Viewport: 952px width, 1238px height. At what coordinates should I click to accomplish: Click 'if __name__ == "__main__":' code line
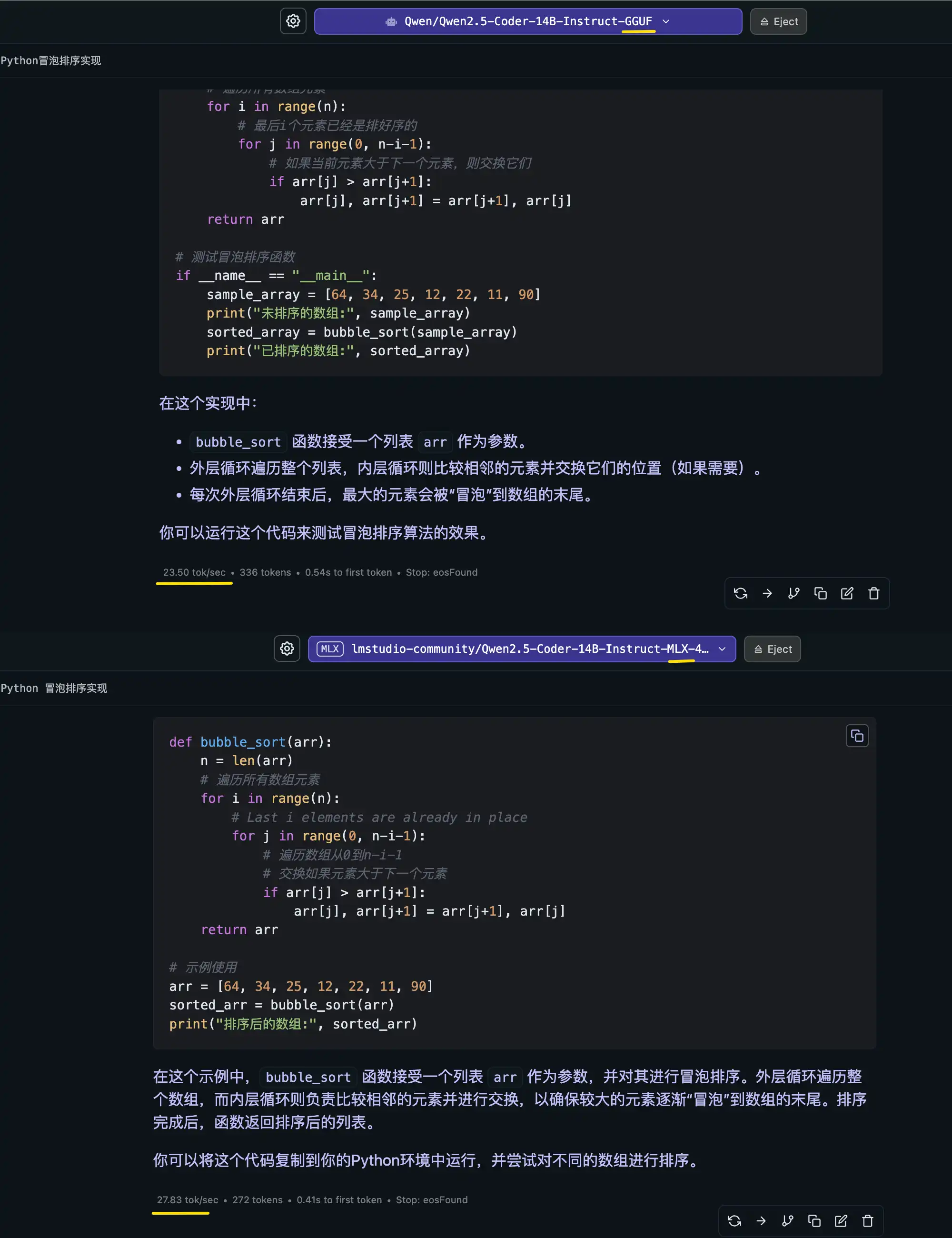click(x=276, y=276)
